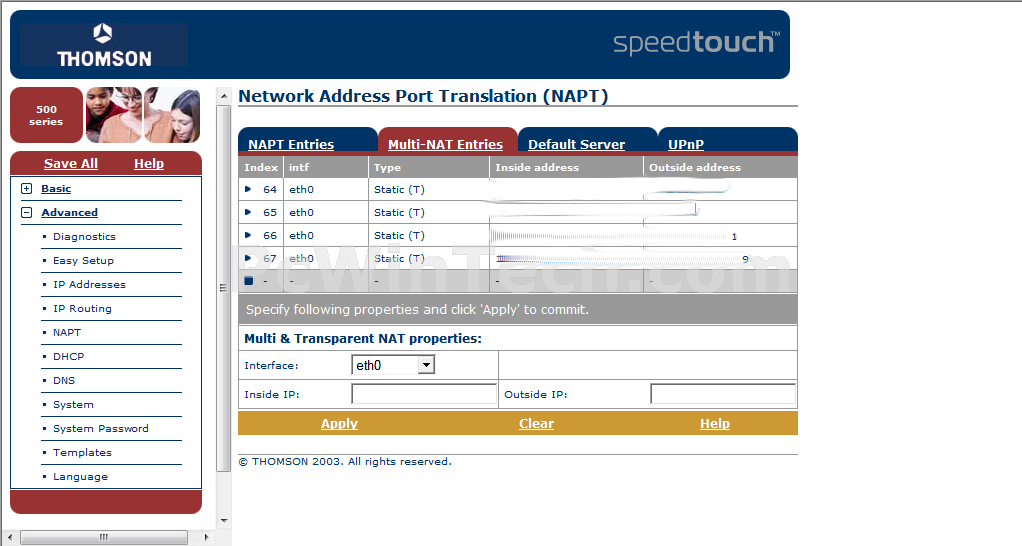Switch to the Multi-NAT Entries tab
1022x546 pixels.
click(445, 144)
